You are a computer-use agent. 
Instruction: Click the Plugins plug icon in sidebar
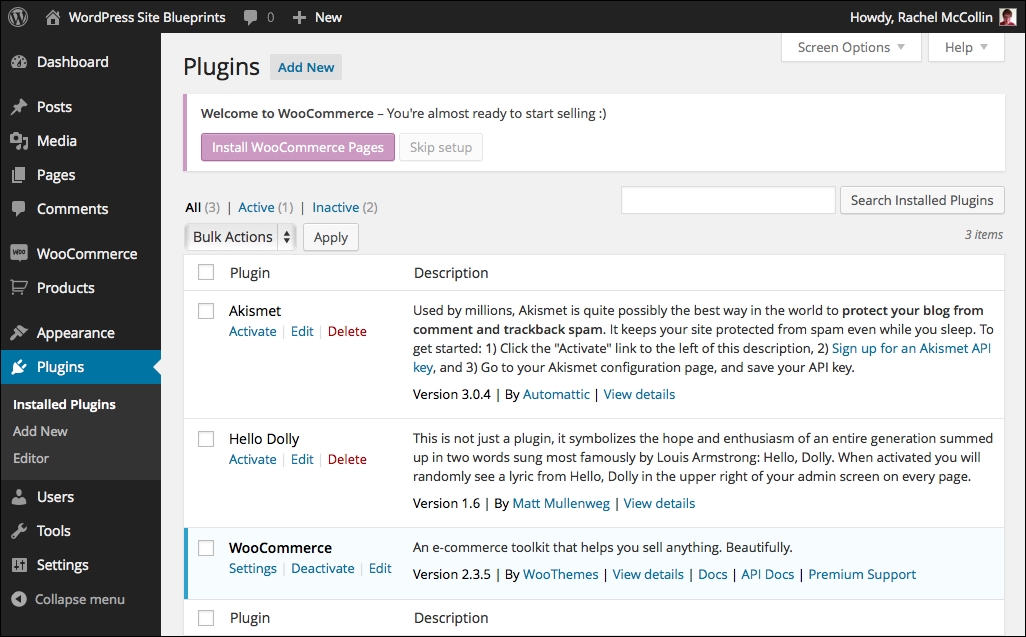click(19, 367)
